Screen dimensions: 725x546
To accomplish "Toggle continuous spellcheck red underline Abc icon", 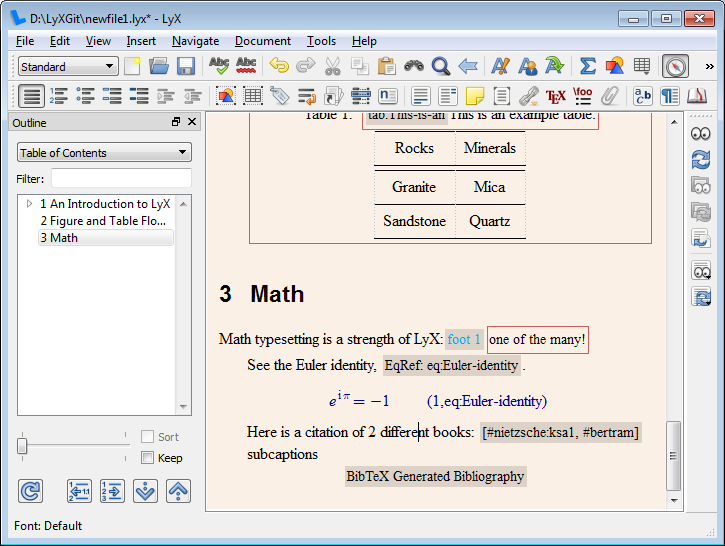I will click(246, 66).
